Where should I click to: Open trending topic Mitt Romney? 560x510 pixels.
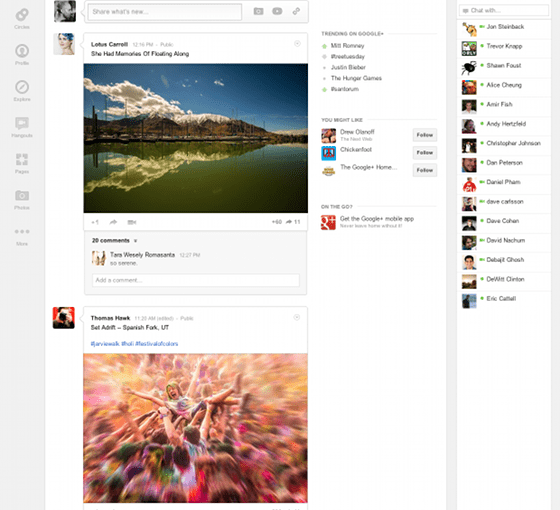(348, 46)
